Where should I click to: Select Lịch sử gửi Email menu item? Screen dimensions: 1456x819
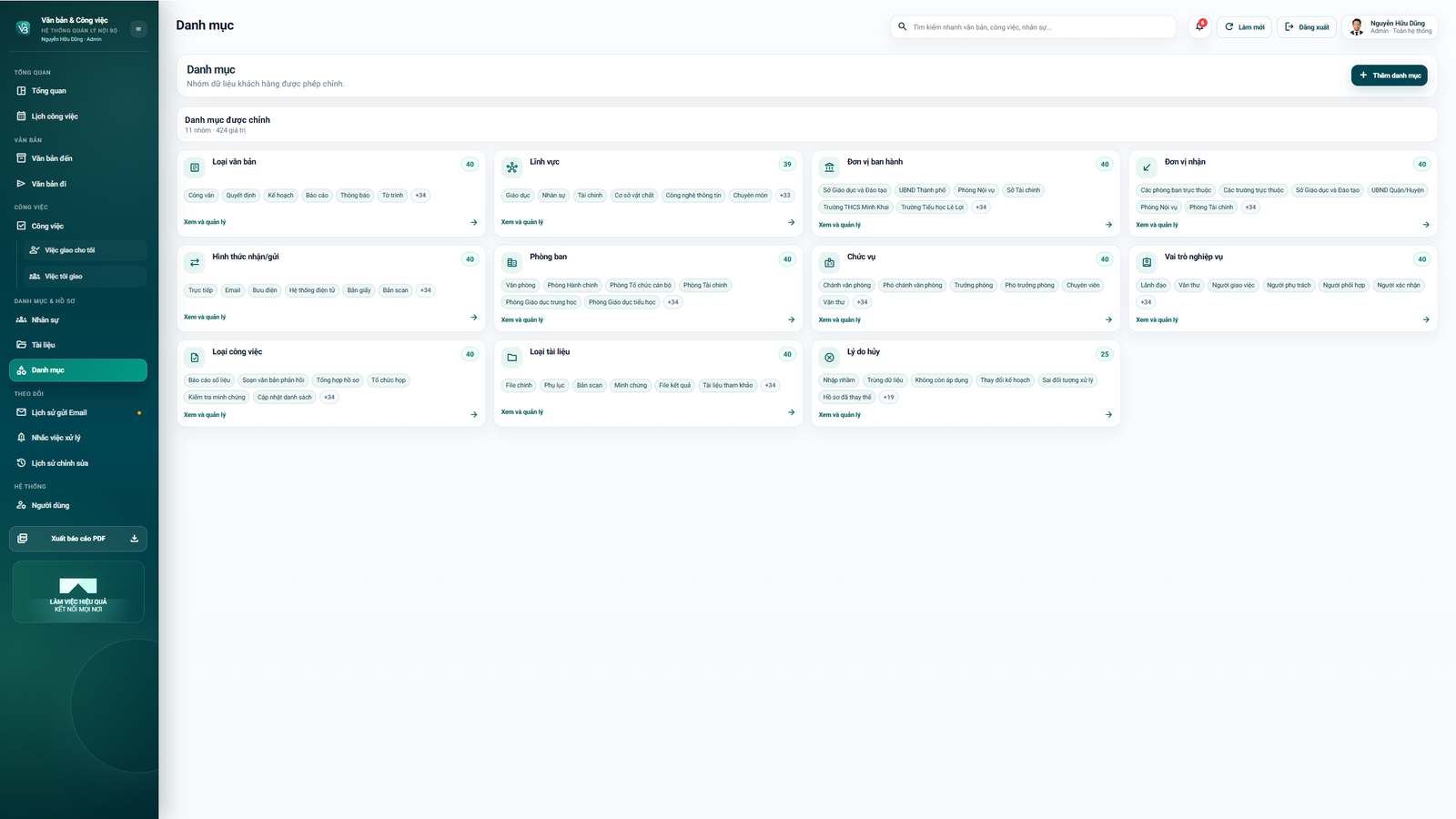point(78,413)
